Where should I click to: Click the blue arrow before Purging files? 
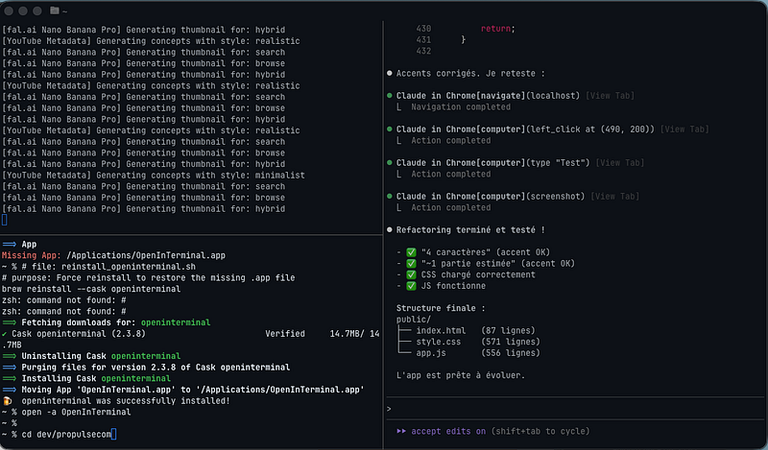[x=9, y=367]
